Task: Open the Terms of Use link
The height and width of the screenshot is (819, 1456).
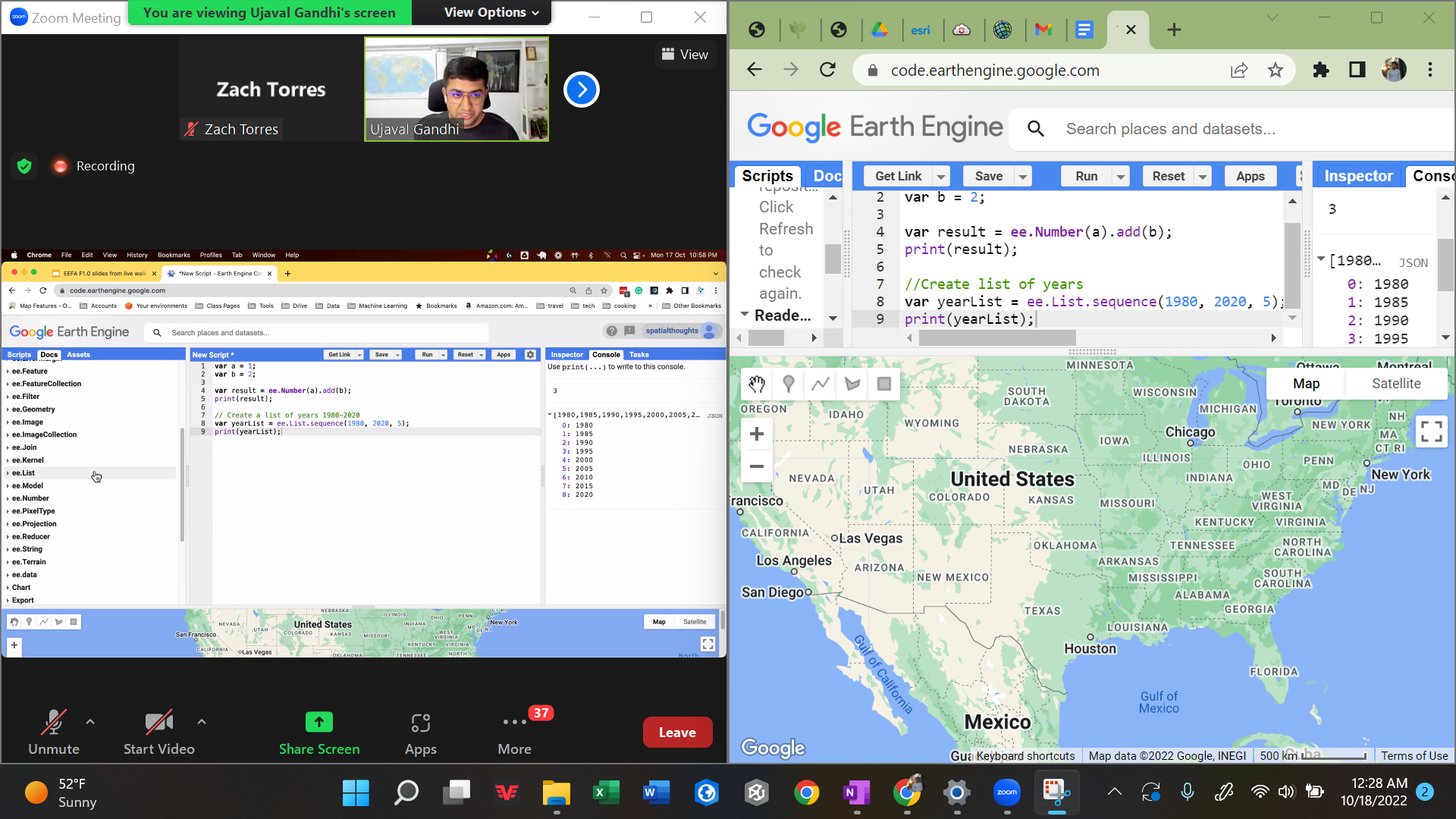Action: tap(1415, 755)
